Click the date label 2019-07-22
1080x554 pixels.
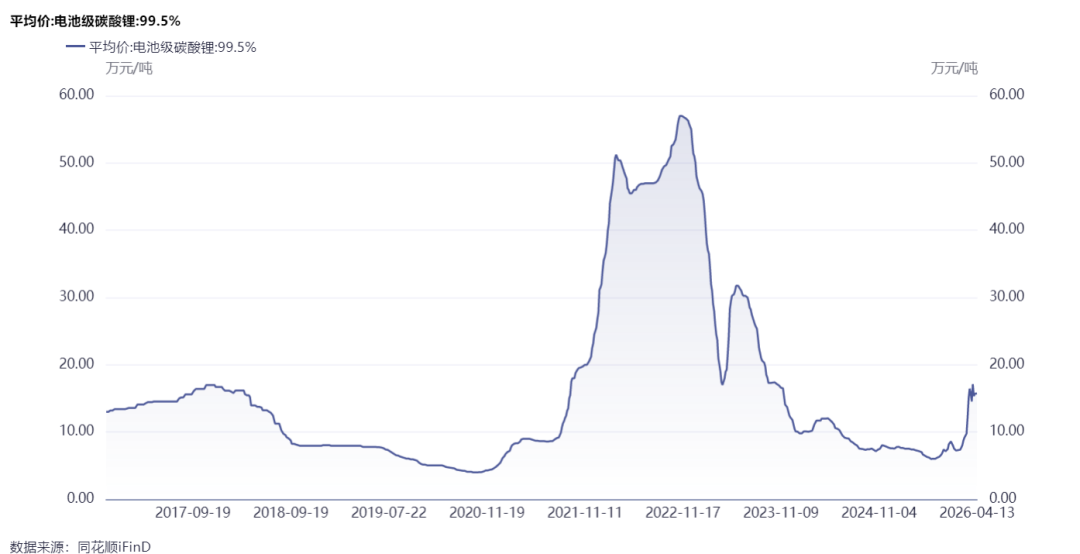pyautogui.click(x=388, y=513)
